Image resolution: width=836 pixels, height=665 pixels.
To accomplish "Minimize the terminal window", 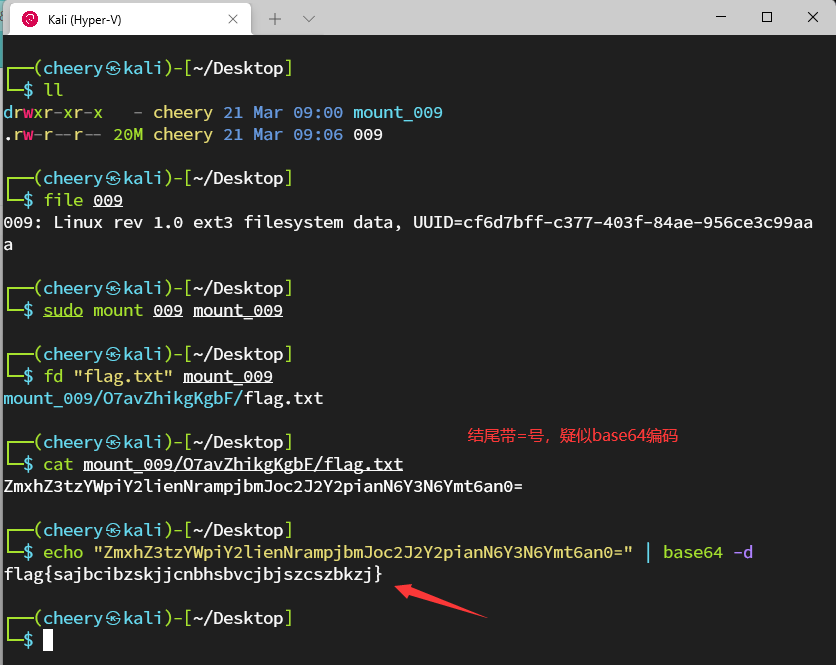I will (721, 17).
